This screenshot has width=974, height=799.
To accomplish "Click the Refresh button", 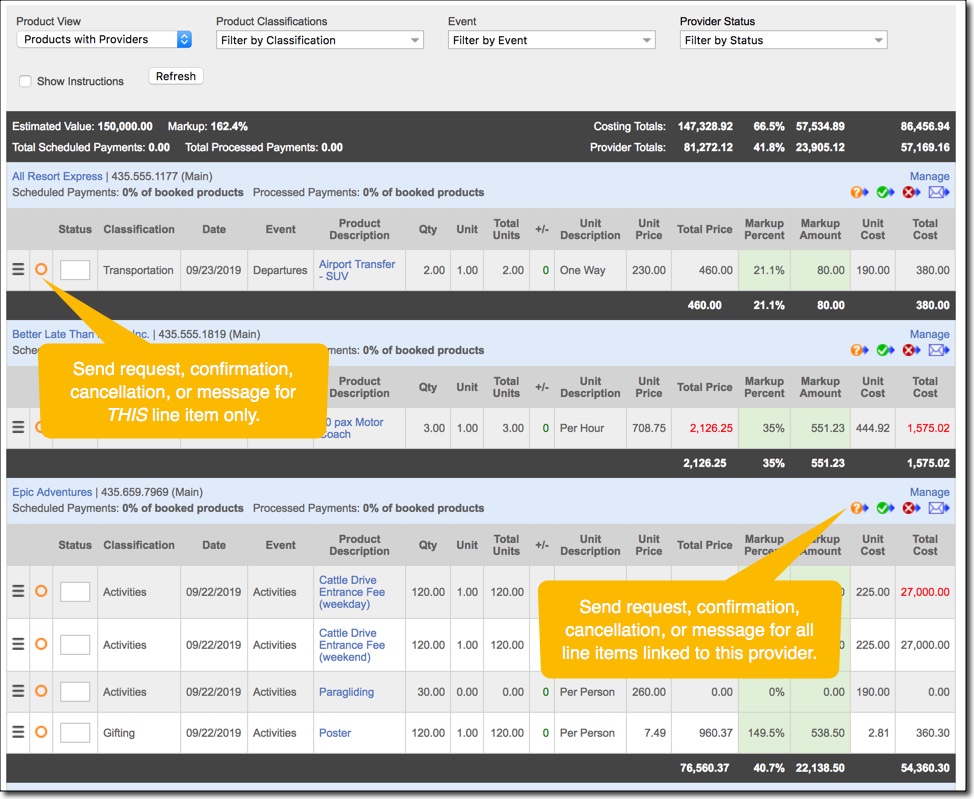I will pyautogui.click(x=176, y=76).
